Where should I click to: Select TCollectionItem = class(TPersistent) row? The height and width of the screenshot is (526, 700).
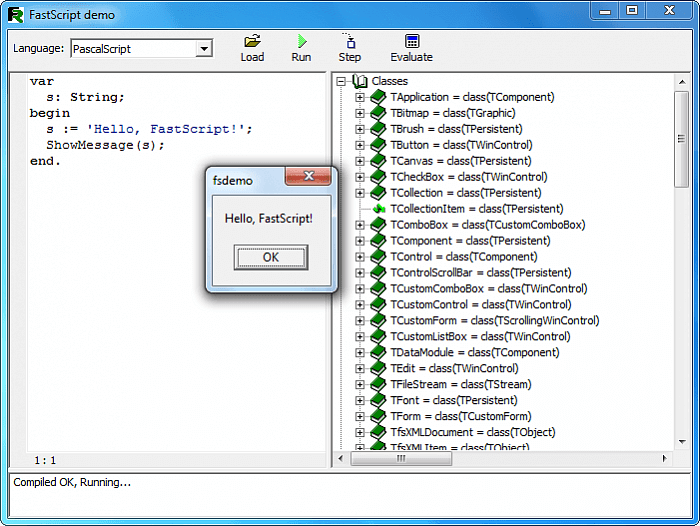click(x=477, y=209)
